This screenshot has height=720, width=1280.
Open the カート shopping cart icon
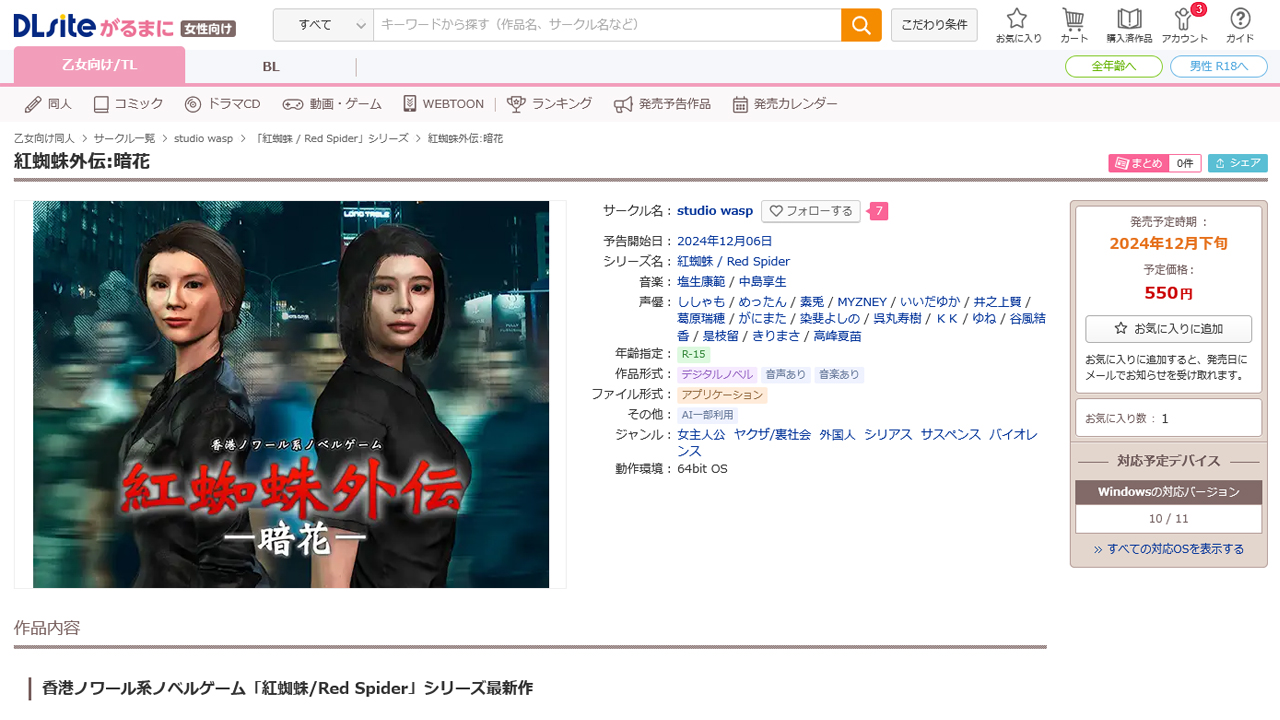[x=1074, y=25]
